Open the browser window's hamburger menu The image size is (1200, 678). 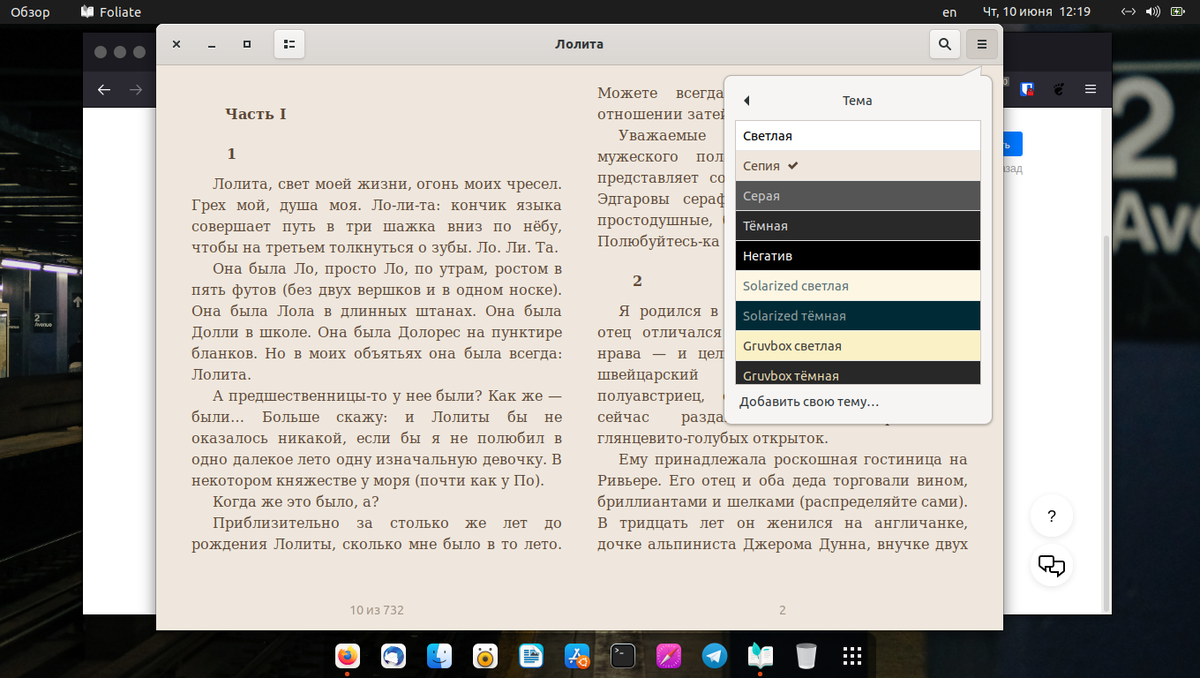(1091, 89)
